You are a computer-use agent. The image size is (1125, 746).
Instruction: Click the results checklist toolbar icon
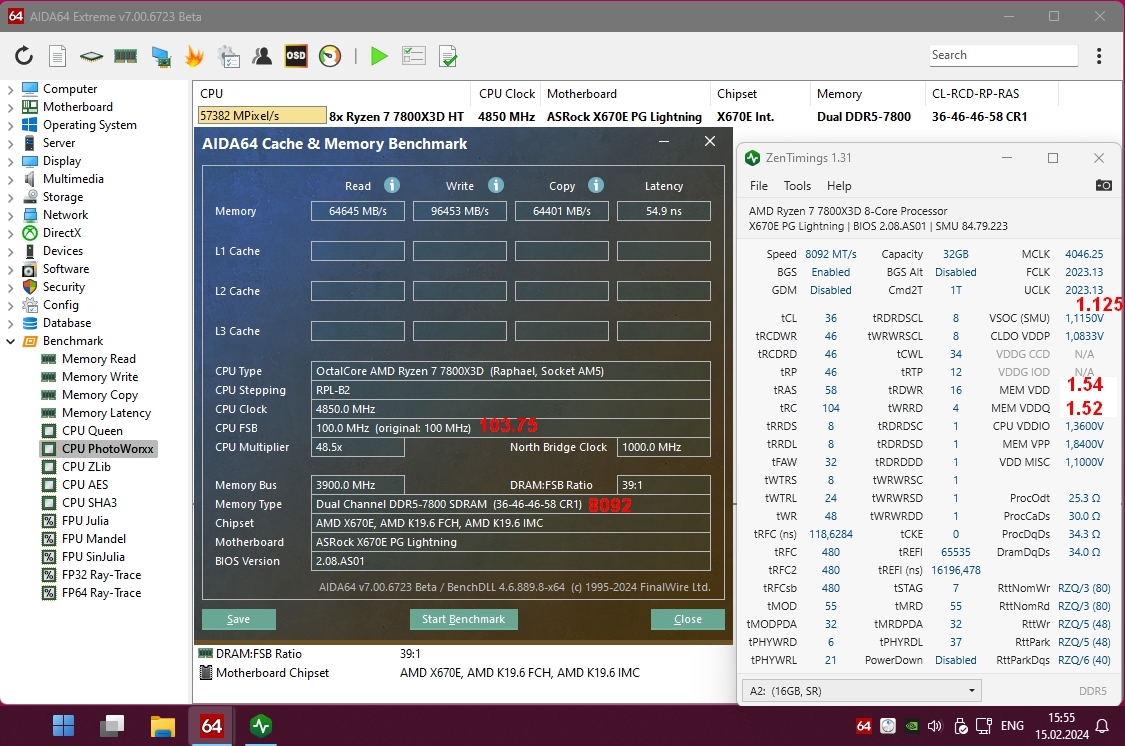414,56
